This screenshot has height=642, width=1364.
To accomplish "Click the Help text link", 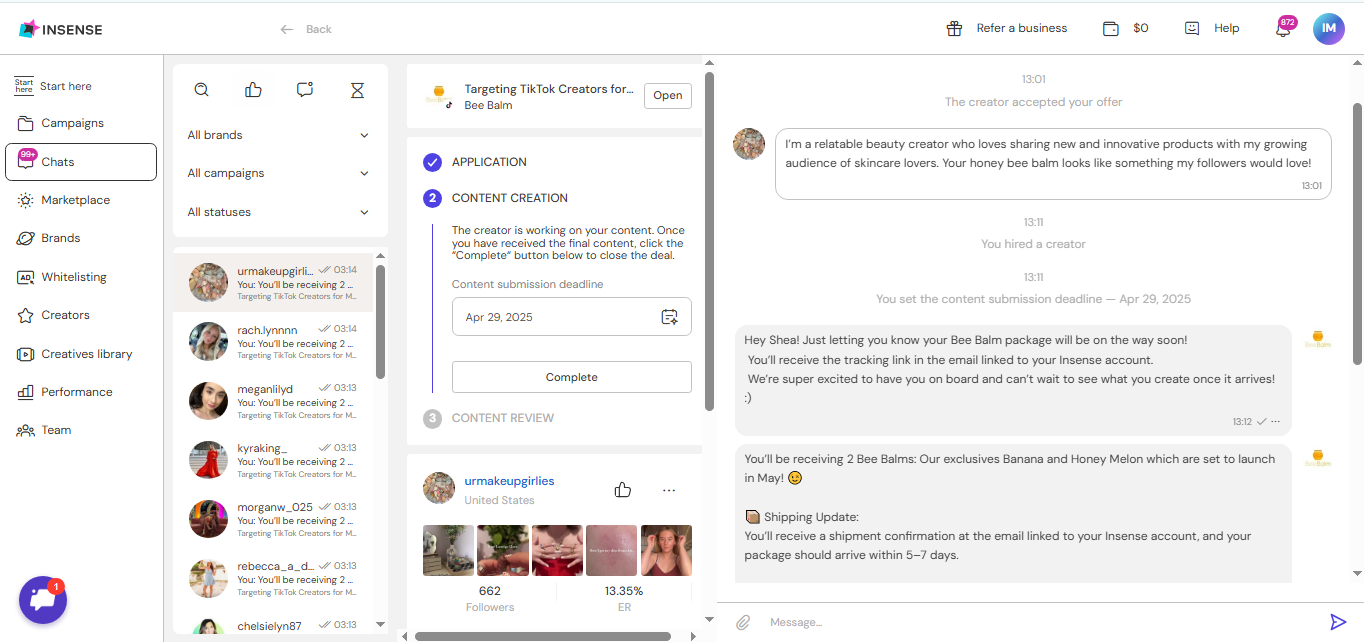I will 1227,28.
